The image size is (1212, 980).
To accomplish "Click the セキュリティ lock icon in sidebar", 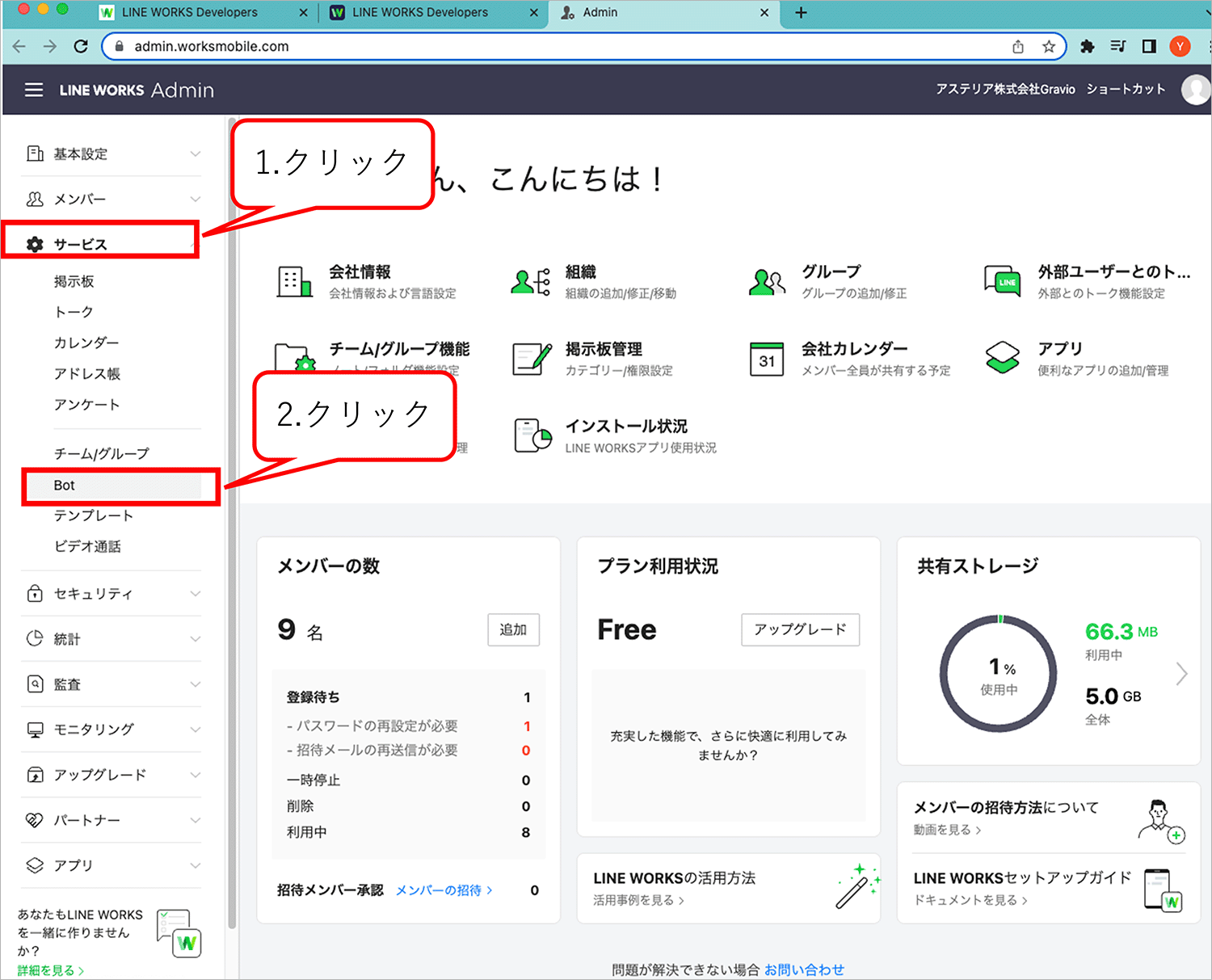I will [x=35, y=593].
